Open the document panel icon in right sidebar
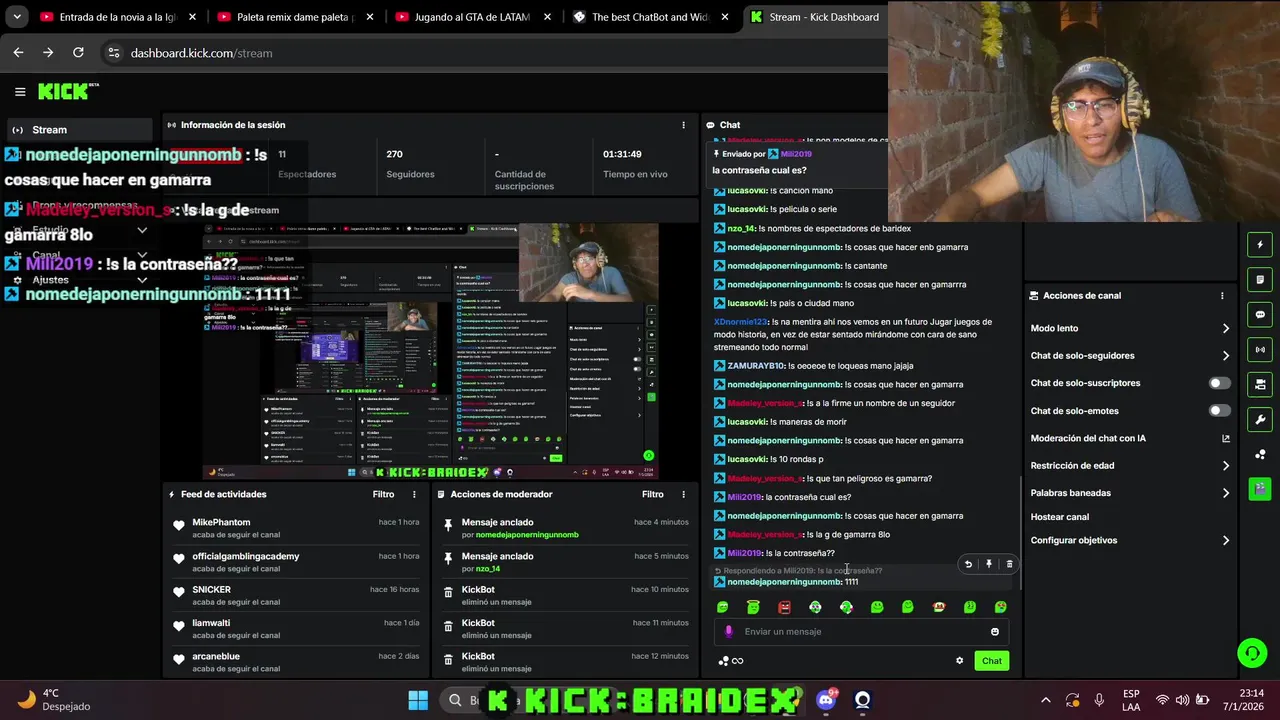Screen dimensions: 1280x720 coord(1260,279)
